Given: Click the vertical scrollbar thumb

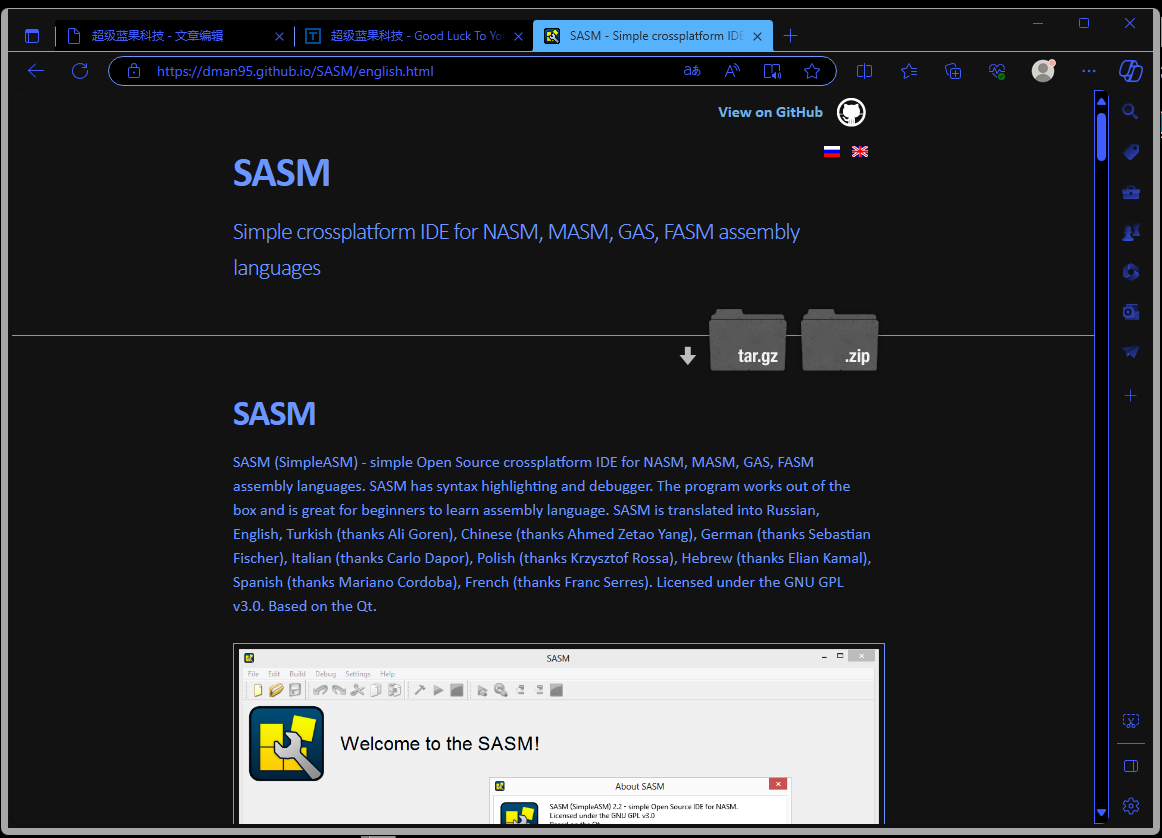Looking at the screenshot, I should tap(1101, 136).
